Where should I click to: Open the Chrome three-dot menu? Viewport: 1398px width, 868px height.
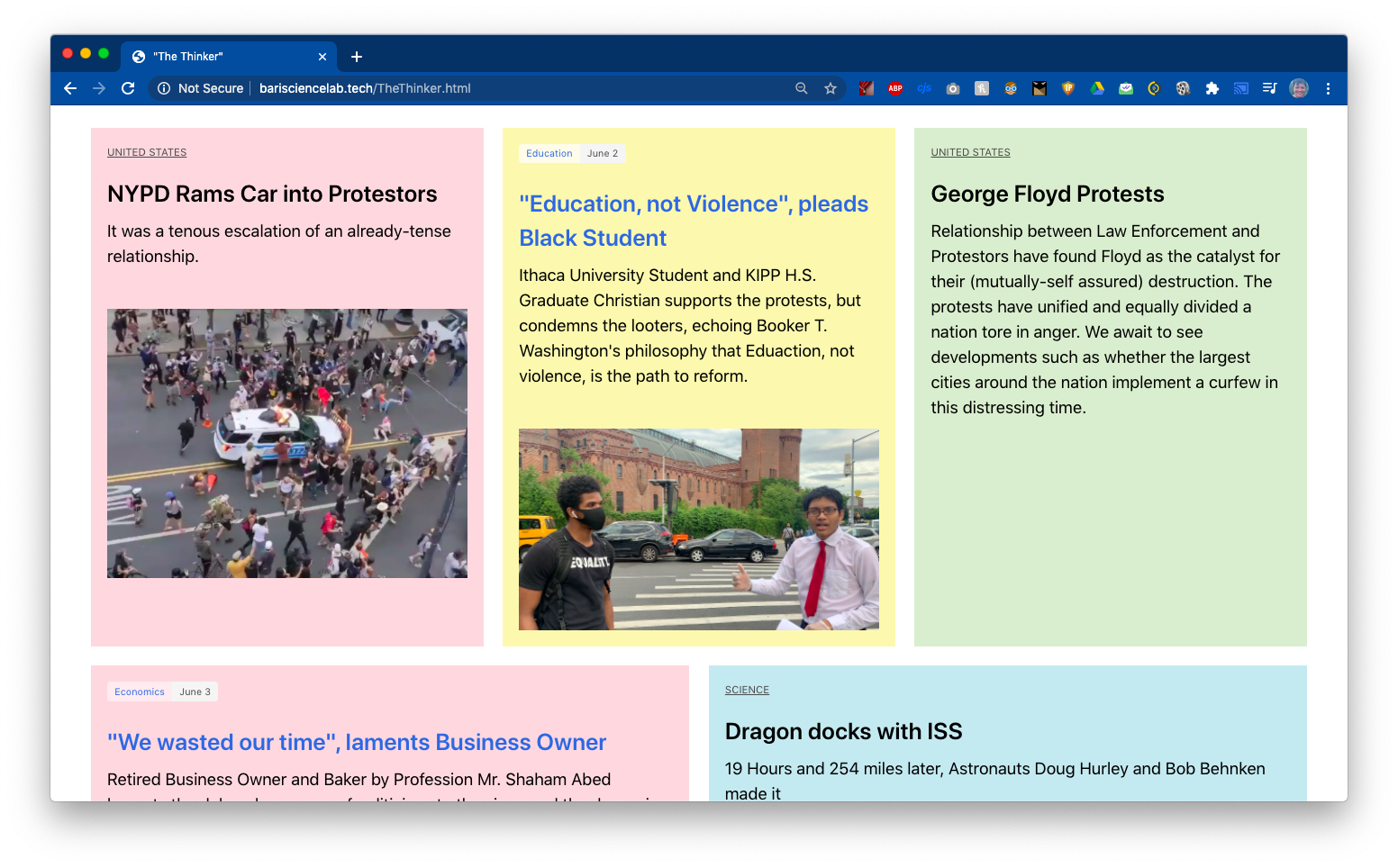(1328, 88)
